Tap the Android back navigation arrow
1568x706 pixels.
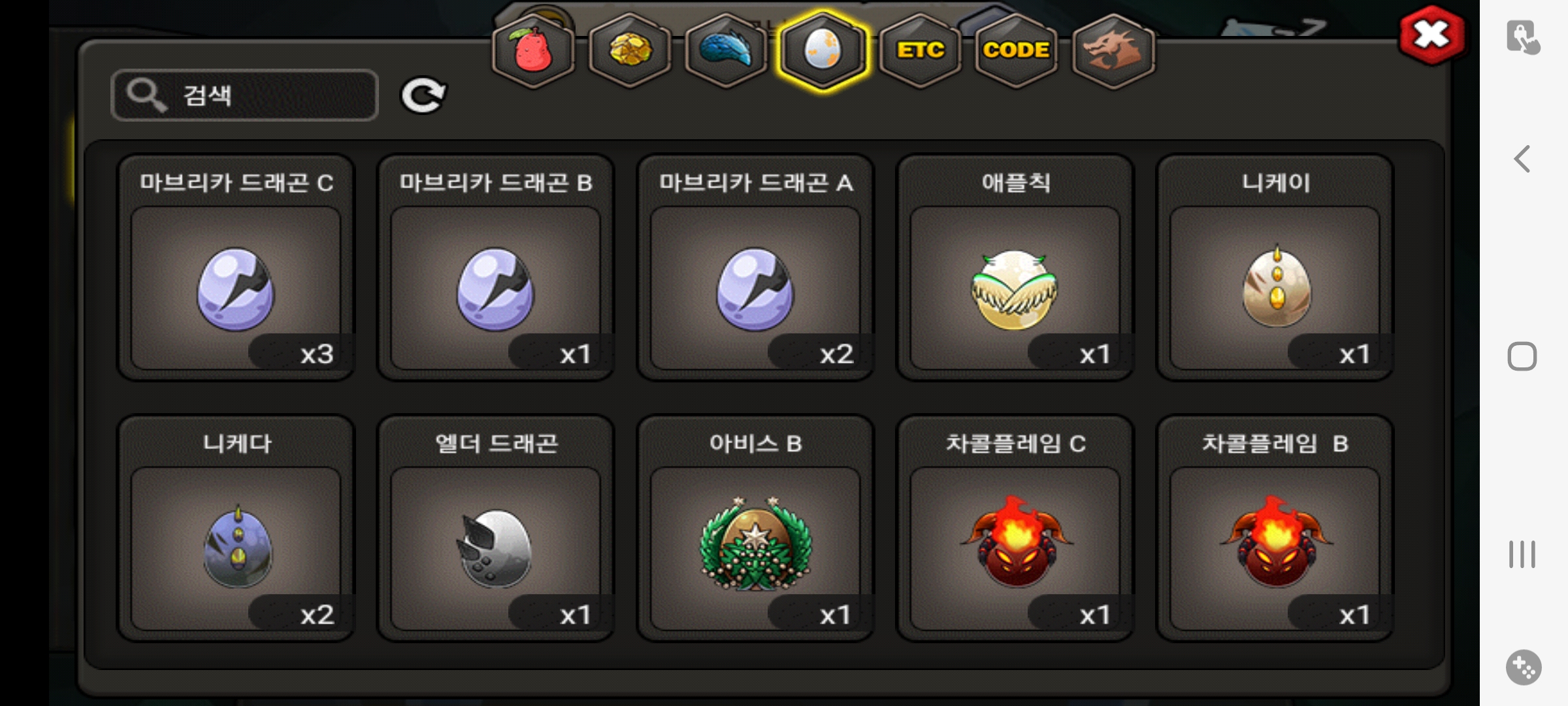tap(1522, 159)
